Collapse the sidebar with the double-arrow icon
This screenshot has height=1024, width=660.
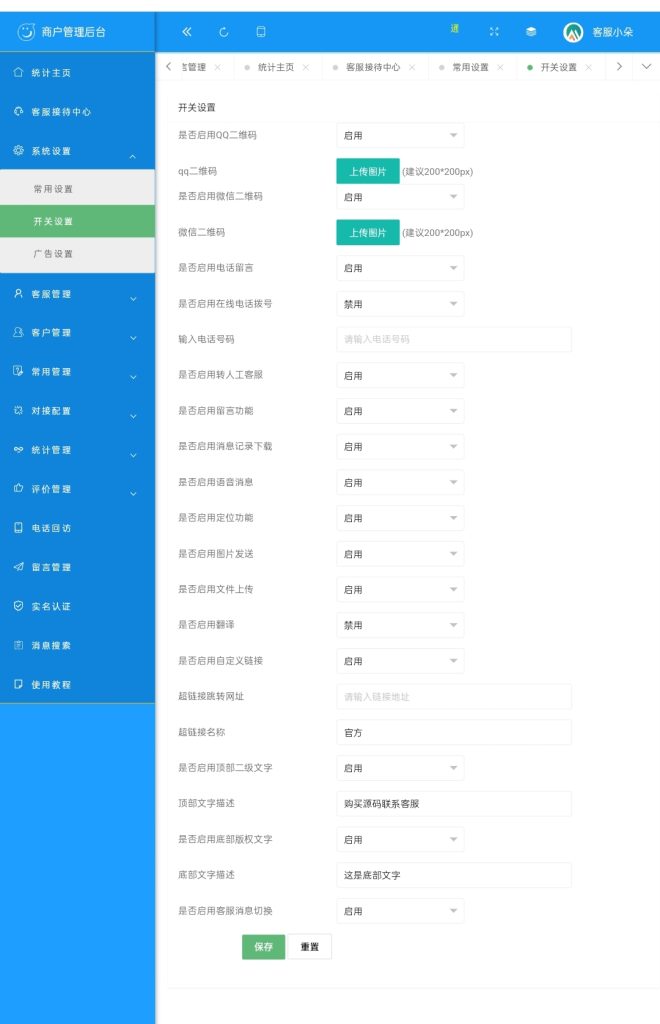(187, 32)
